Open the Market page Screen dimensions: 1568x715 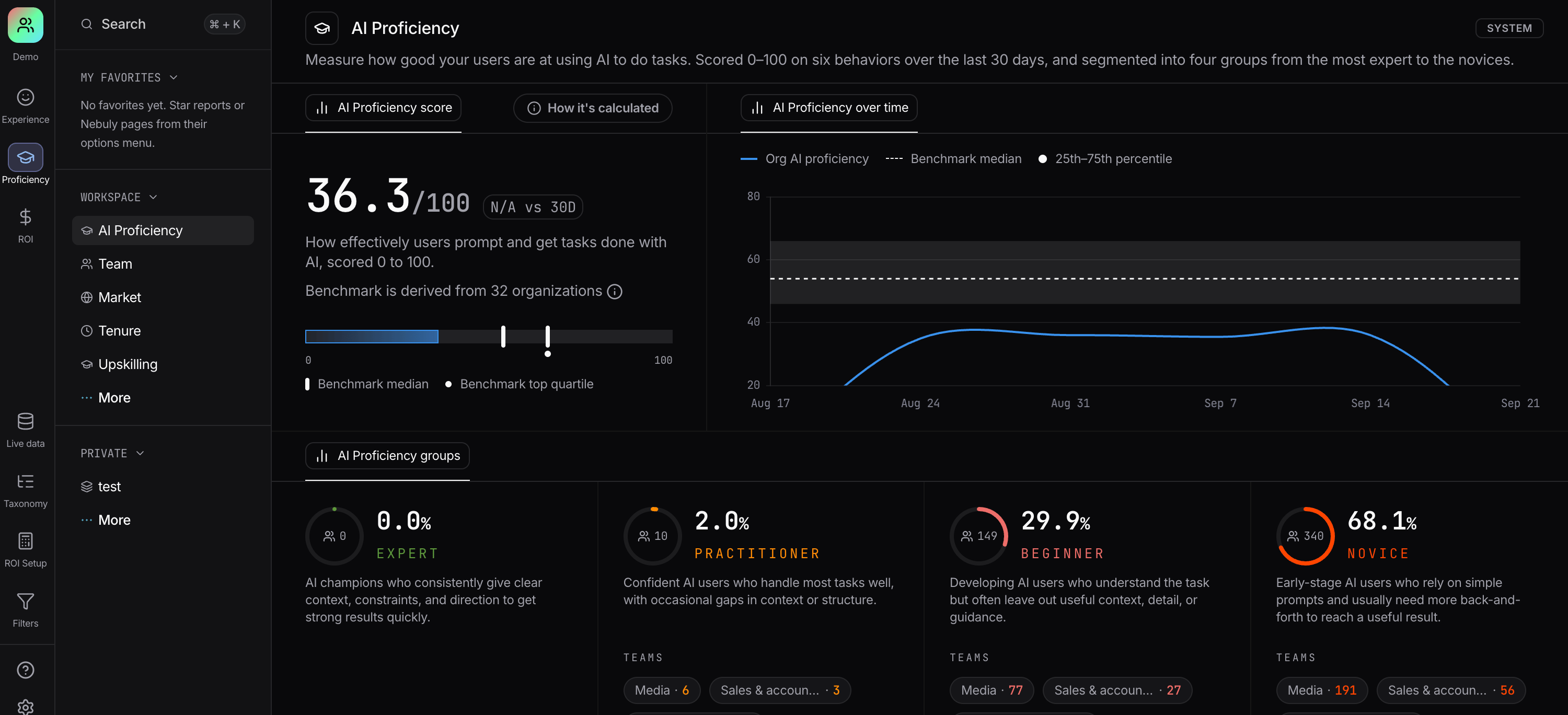[163, 297]
